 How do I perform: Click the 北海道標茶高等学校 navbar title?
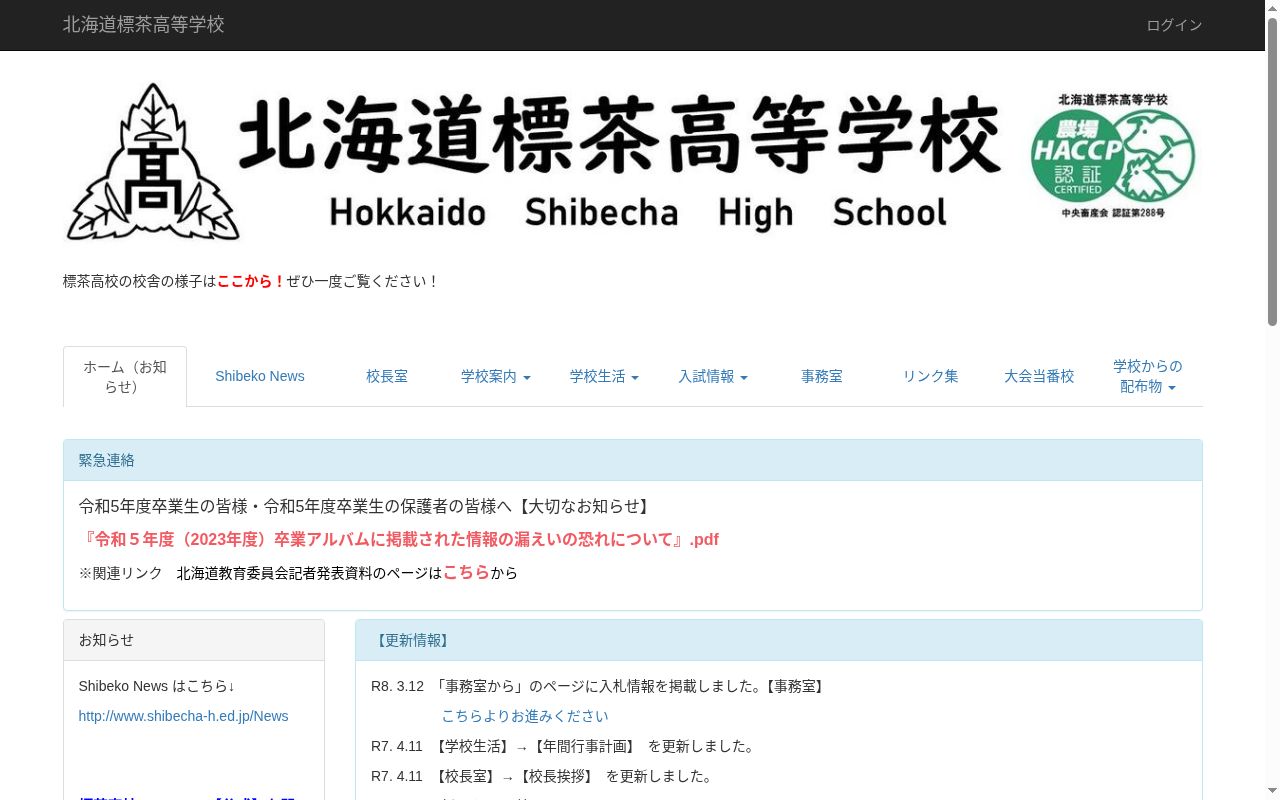click(x=144, y=25)
